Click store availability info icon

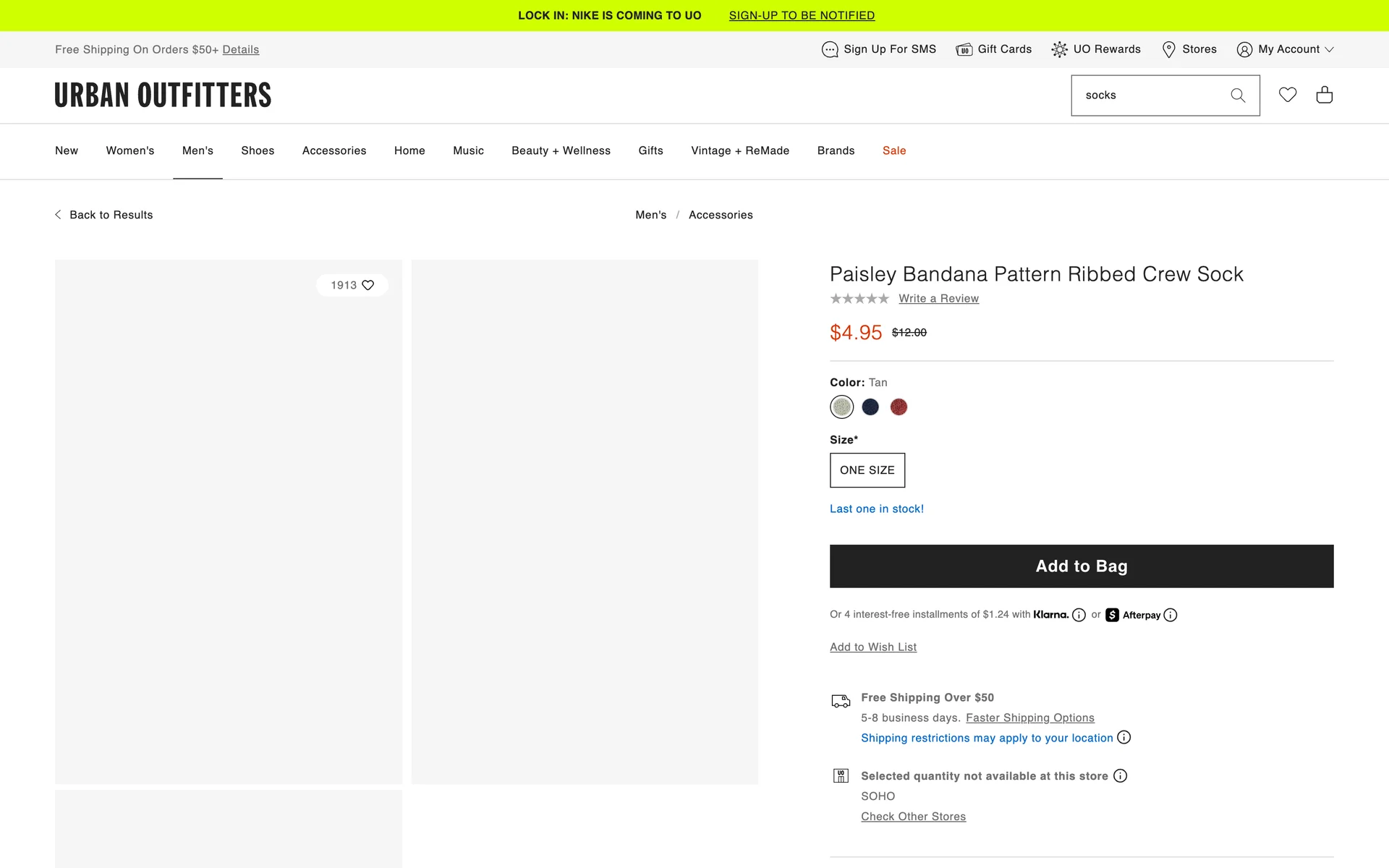point(1120,775)
